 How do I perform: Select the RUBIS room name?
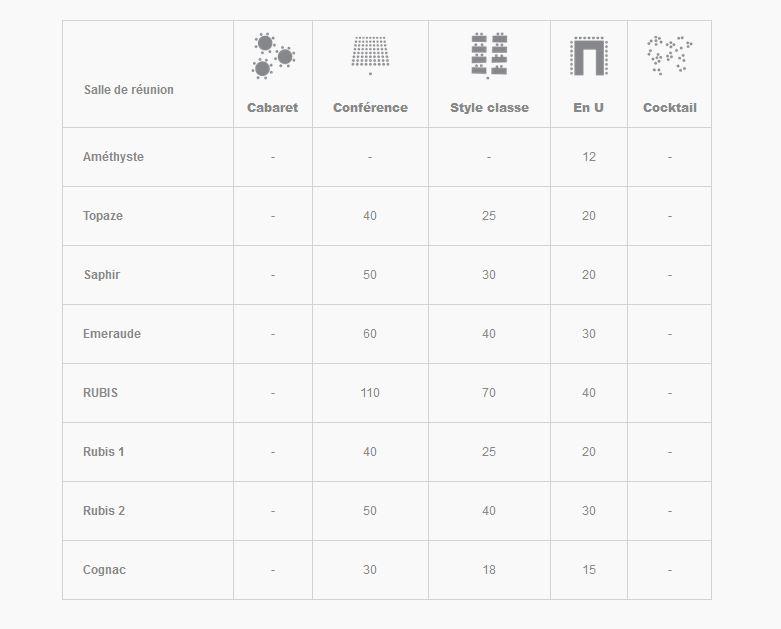point(100,393)
